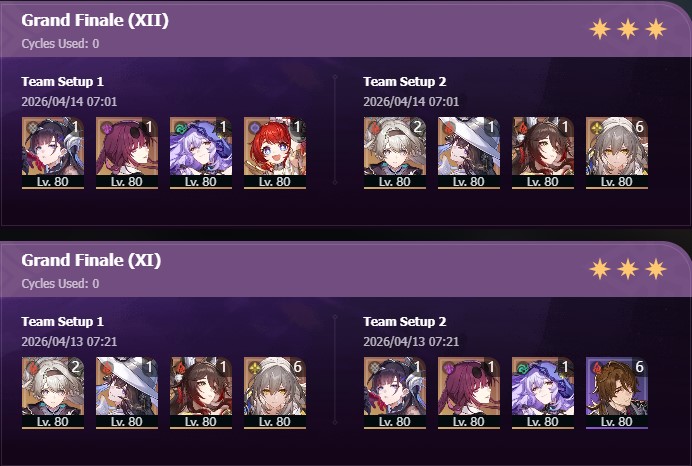The height and width of the screenshot is (466, 692).
Task: Click the Team Setup 1 label under Grand Finale XI
Action: point(63,322)
